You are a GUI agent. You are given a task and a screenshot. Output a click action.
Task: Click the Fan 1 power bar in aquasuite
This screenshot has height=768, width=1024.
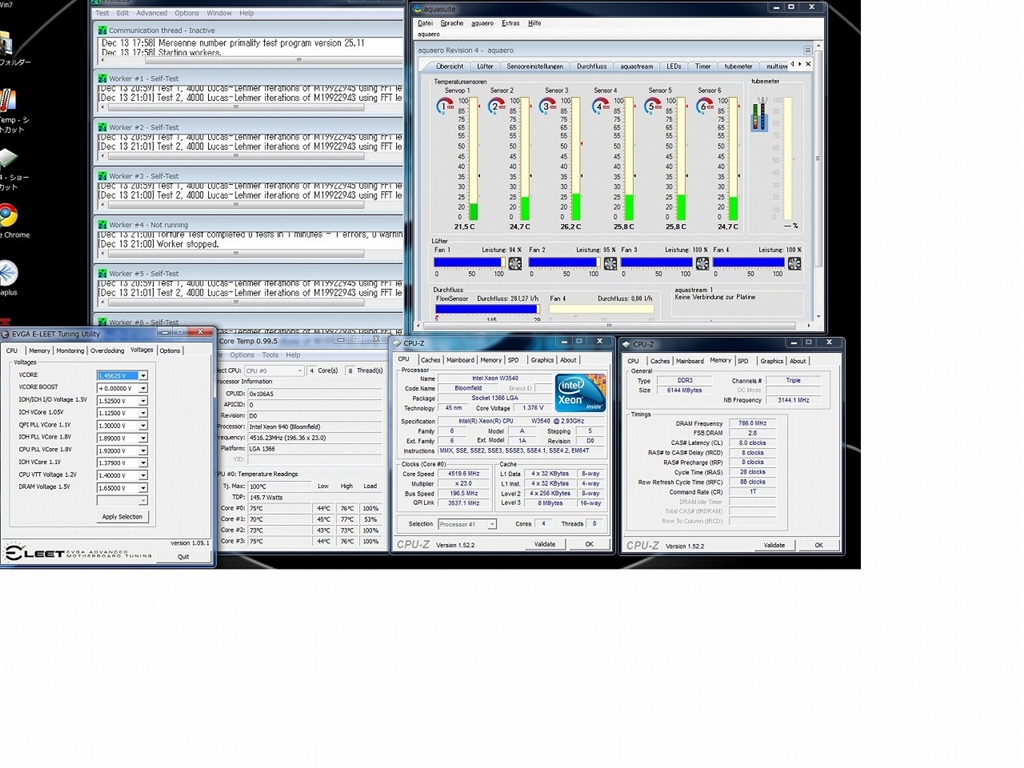469,263
